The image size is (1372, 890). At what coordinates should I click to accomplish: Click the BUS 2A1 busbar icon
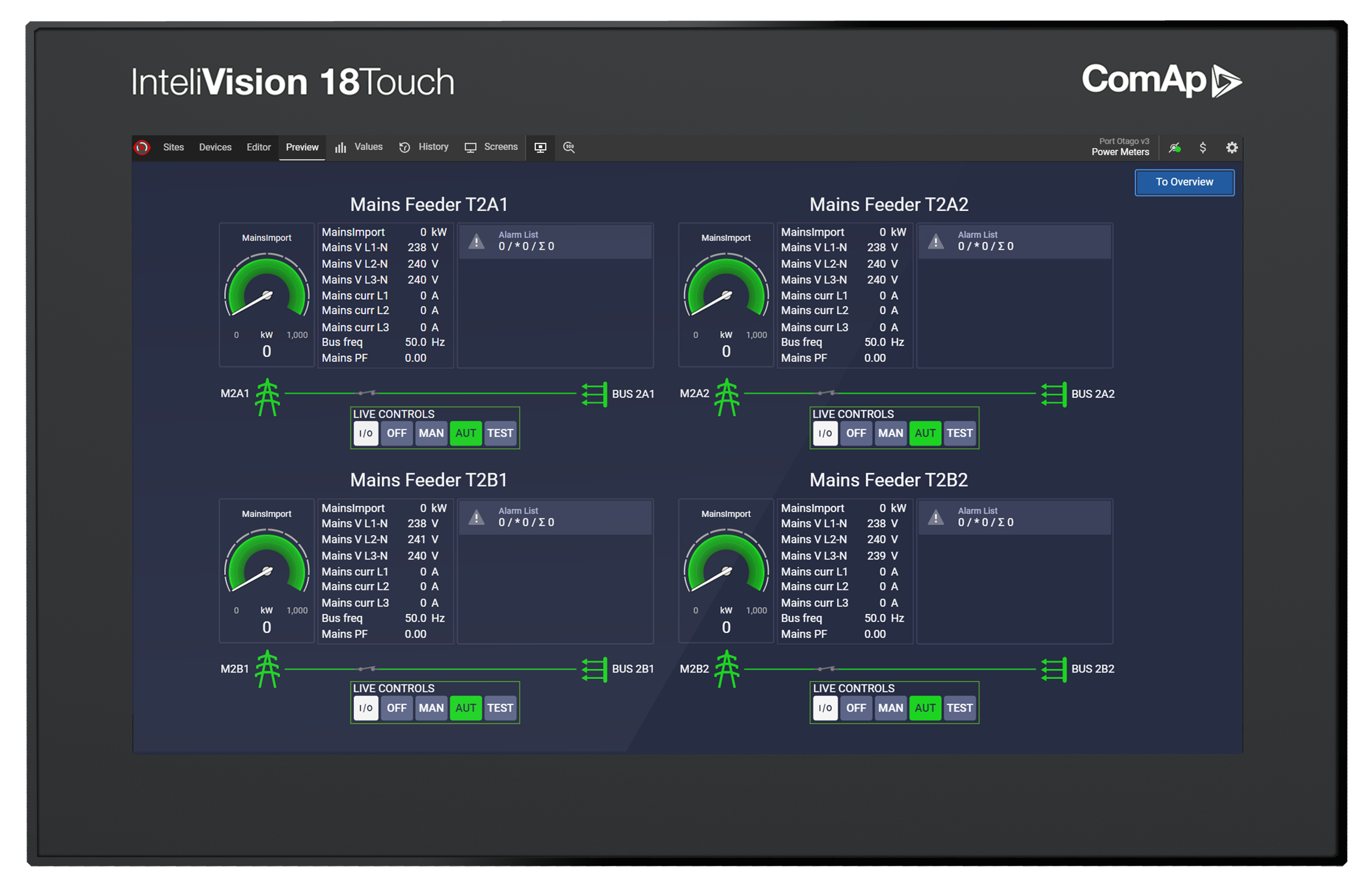(594, 395)
